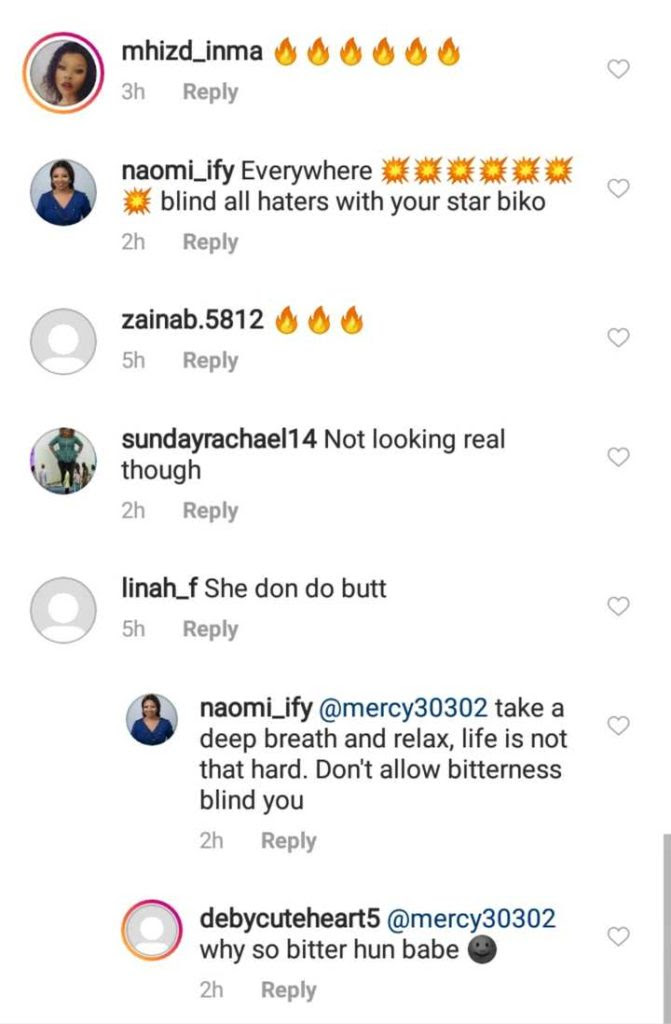Tap zainab.5812's default avatar
671x1024 pixels.
64,338
